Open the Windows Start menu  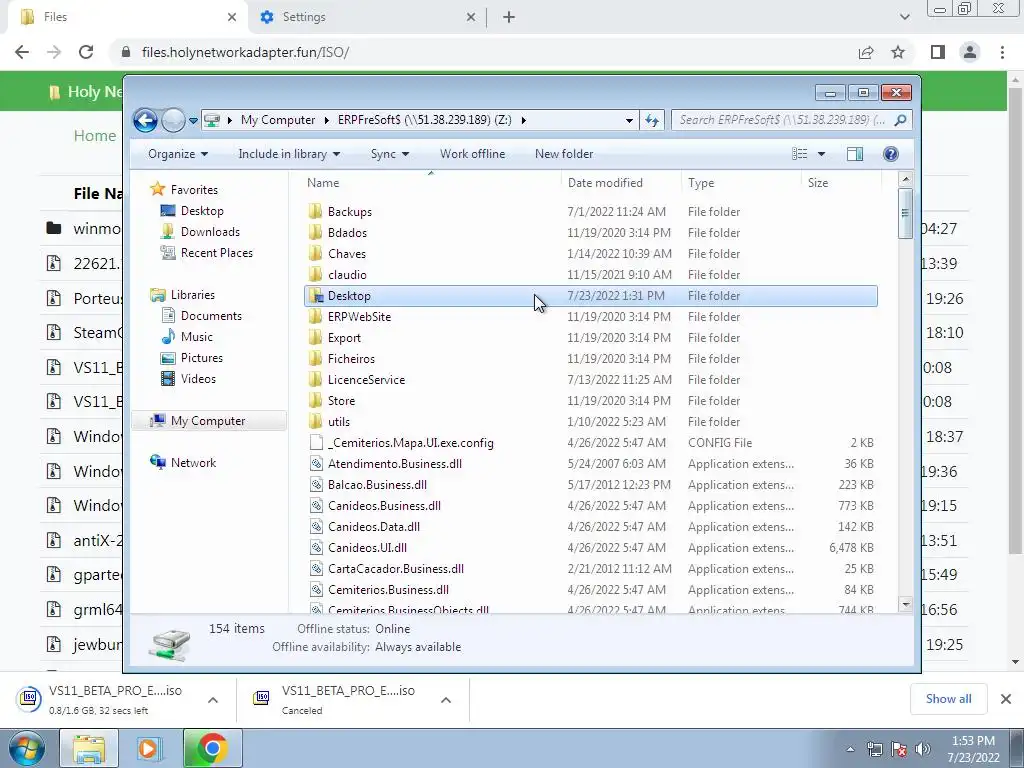pyautogui.click(x=26, y=748)
